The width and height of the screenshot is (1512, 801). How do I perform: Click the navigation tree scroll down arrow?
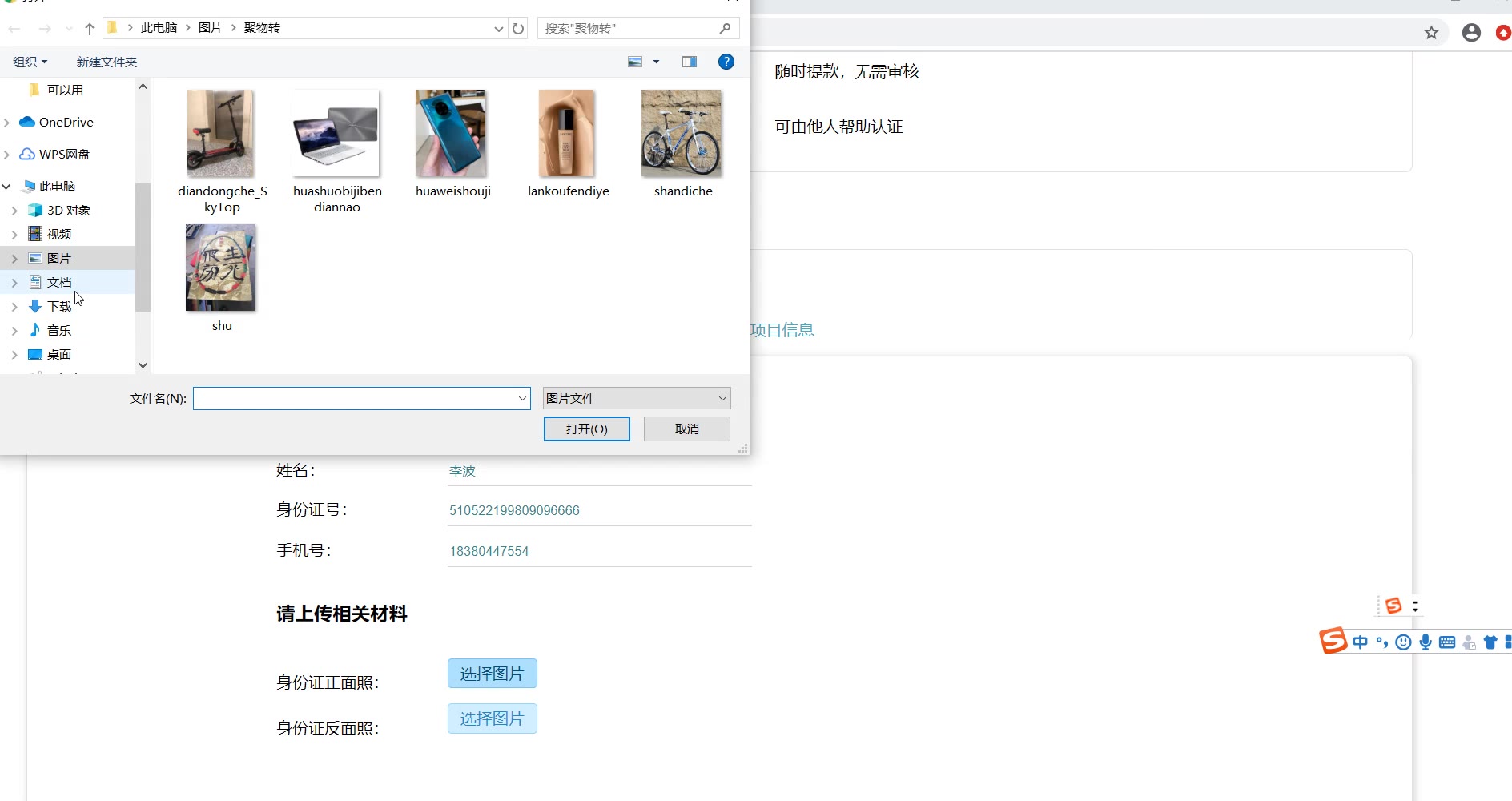[x=143, y=365]
